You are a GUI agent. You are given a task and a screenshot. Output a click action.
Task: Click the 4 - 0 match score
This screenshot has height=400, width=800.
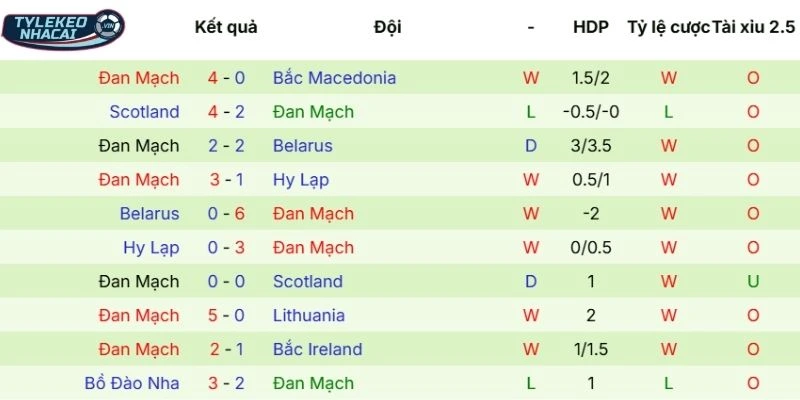226,78
